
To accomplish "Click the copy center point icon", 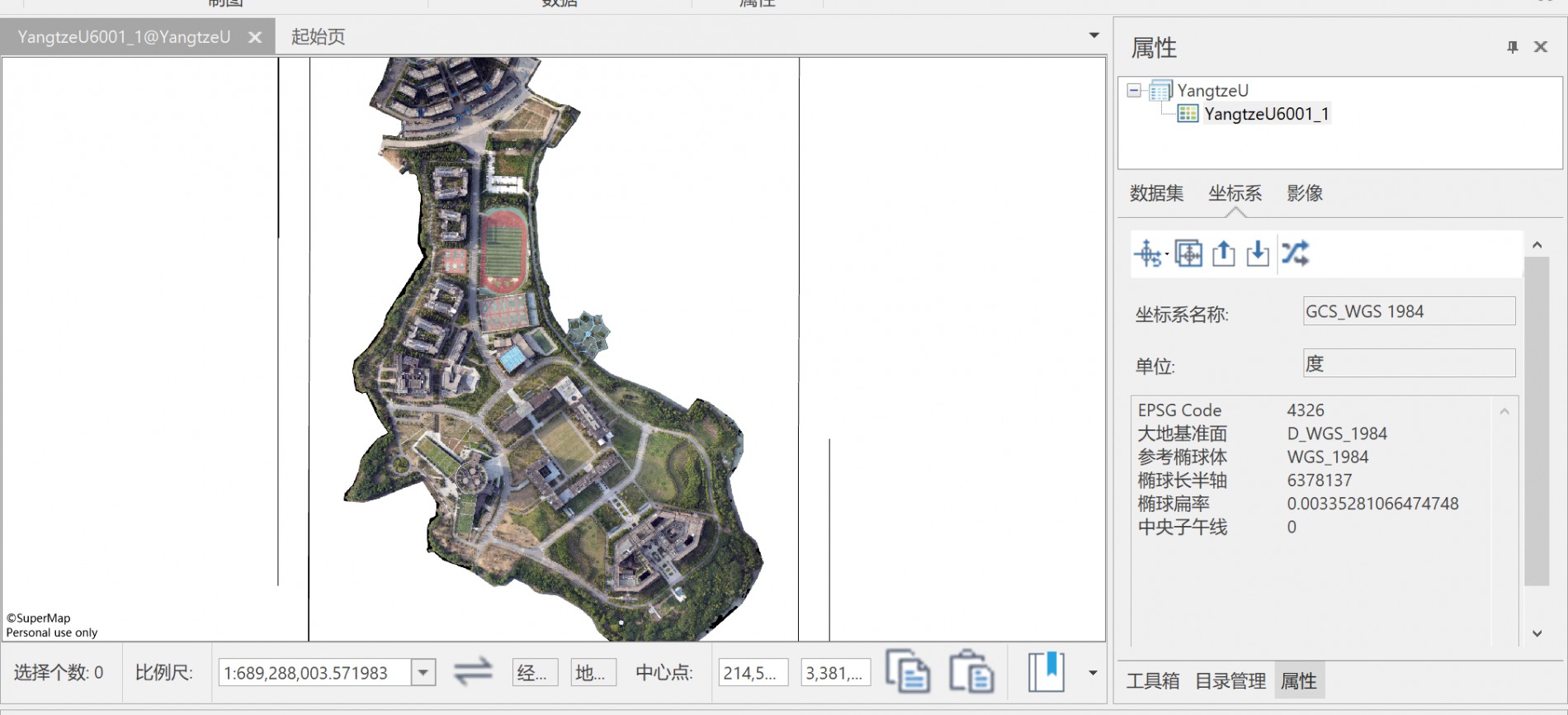I will (907, 672).
